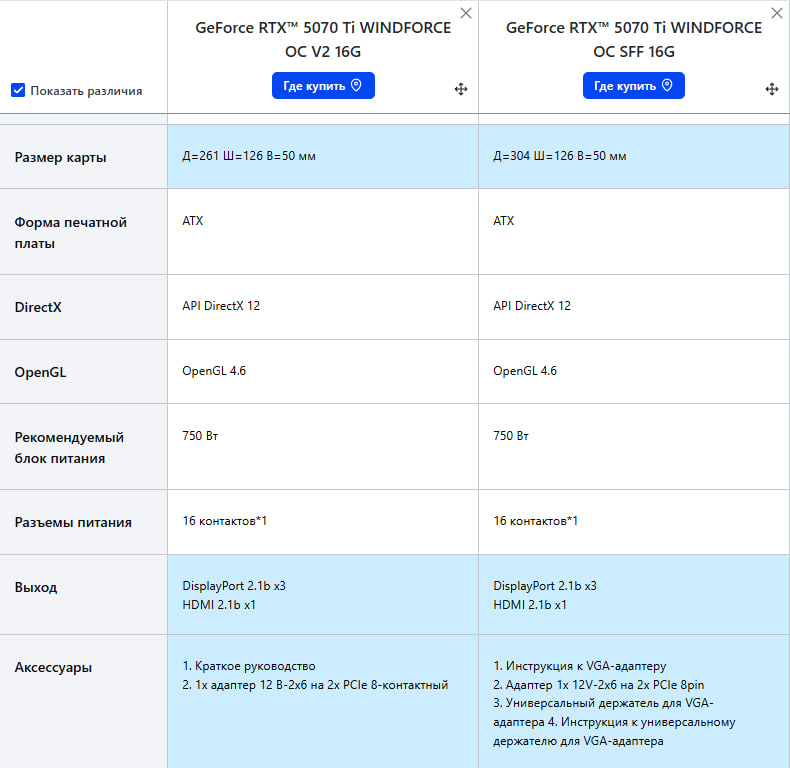Click the move icon of OC V2 column

[x=461, y=89]
